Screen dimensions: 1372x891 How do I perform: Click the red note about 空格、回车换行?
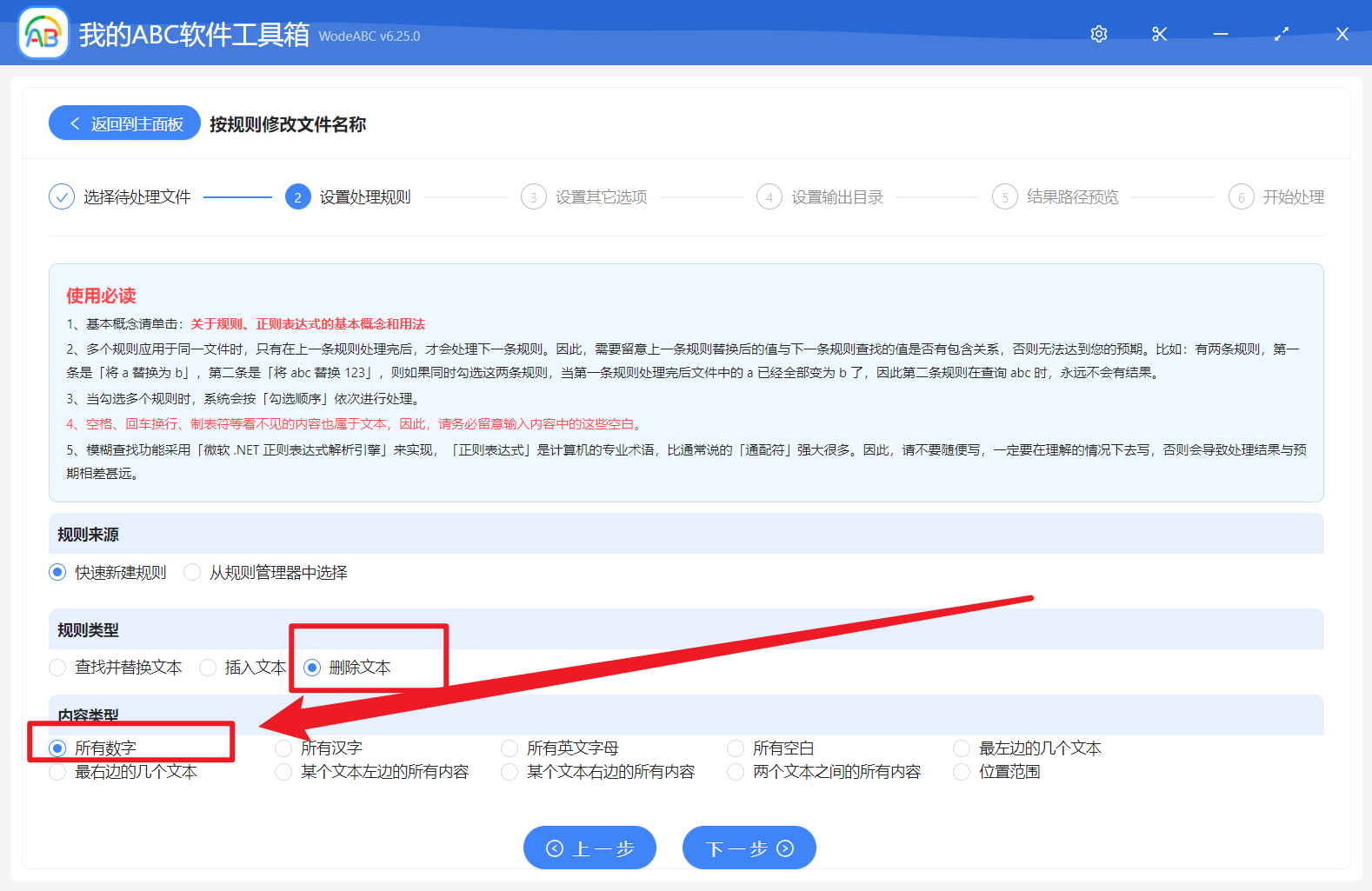tap(356, 424)
